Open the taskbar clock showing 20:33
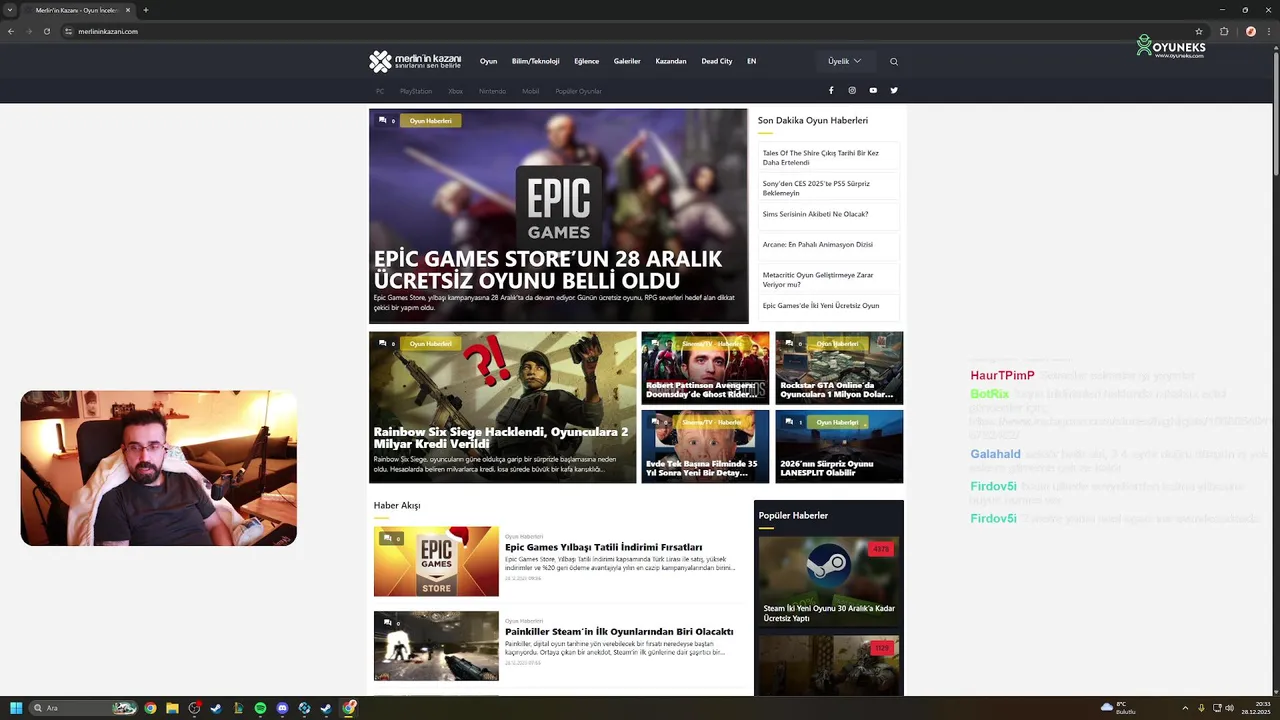1280x720 pixels. (x=1256, y=708)
